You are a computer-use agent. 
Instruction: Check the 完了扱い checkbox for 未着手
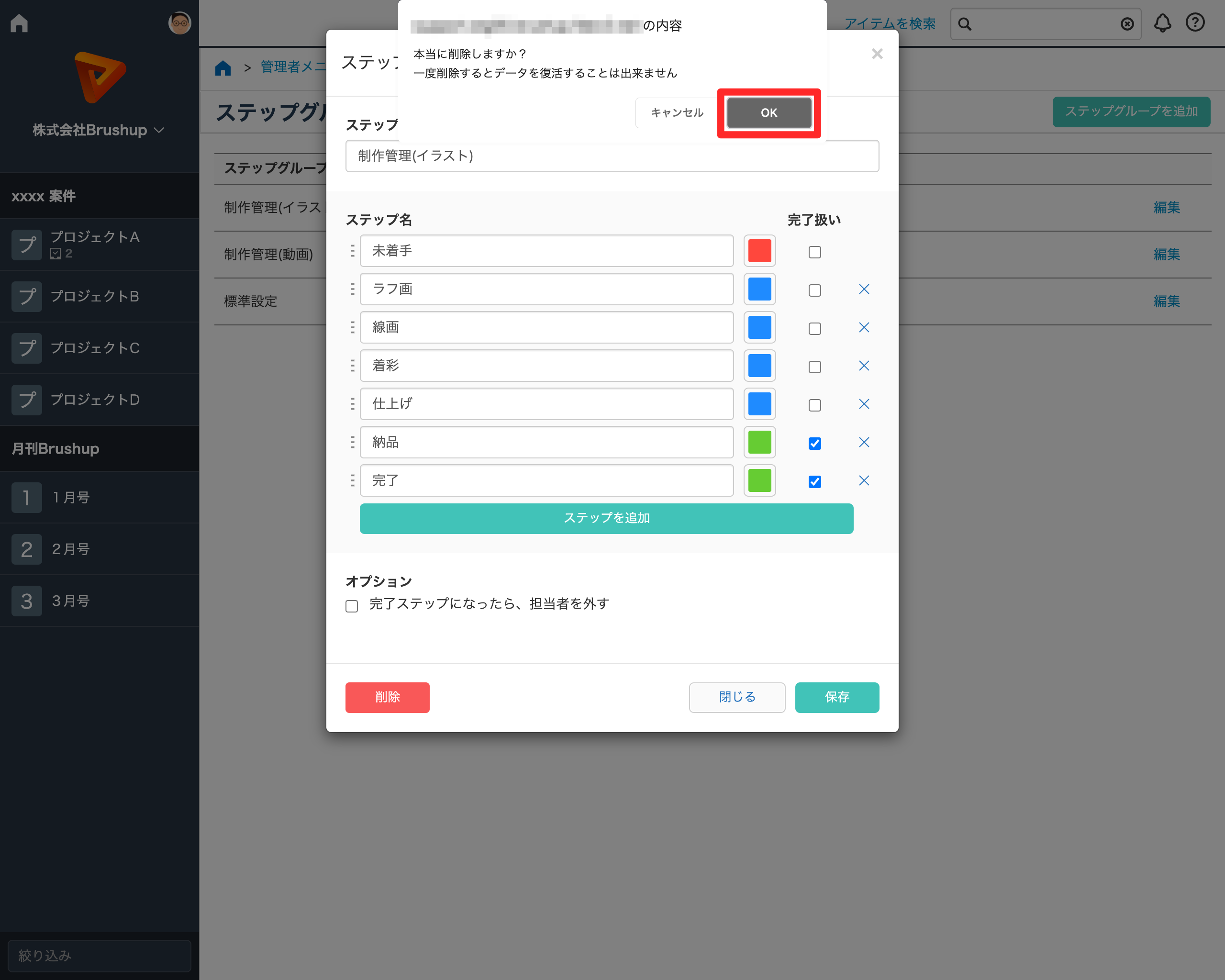(x=814, y=252)
